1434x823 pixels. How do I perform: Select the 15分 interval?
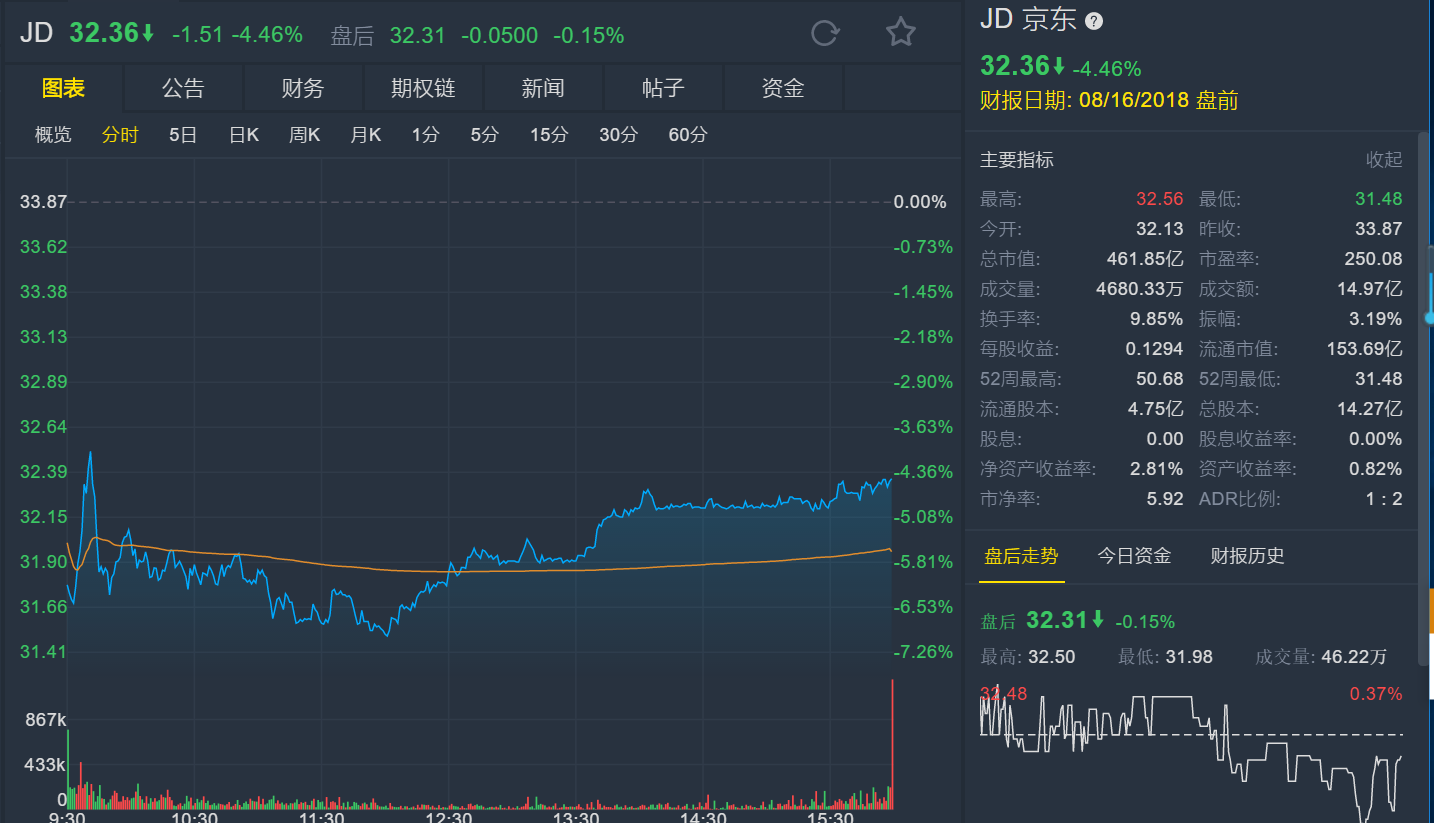(x=549, y=135)
